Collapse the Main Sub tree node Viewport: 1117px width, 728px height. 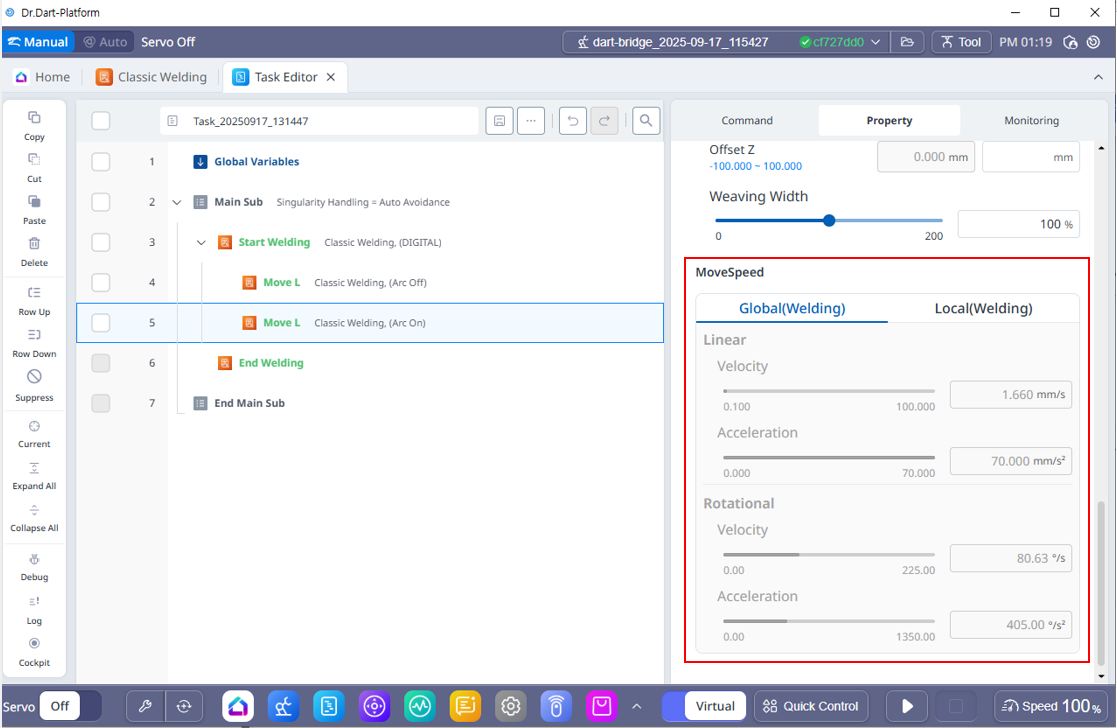click(x=177, y=202)
